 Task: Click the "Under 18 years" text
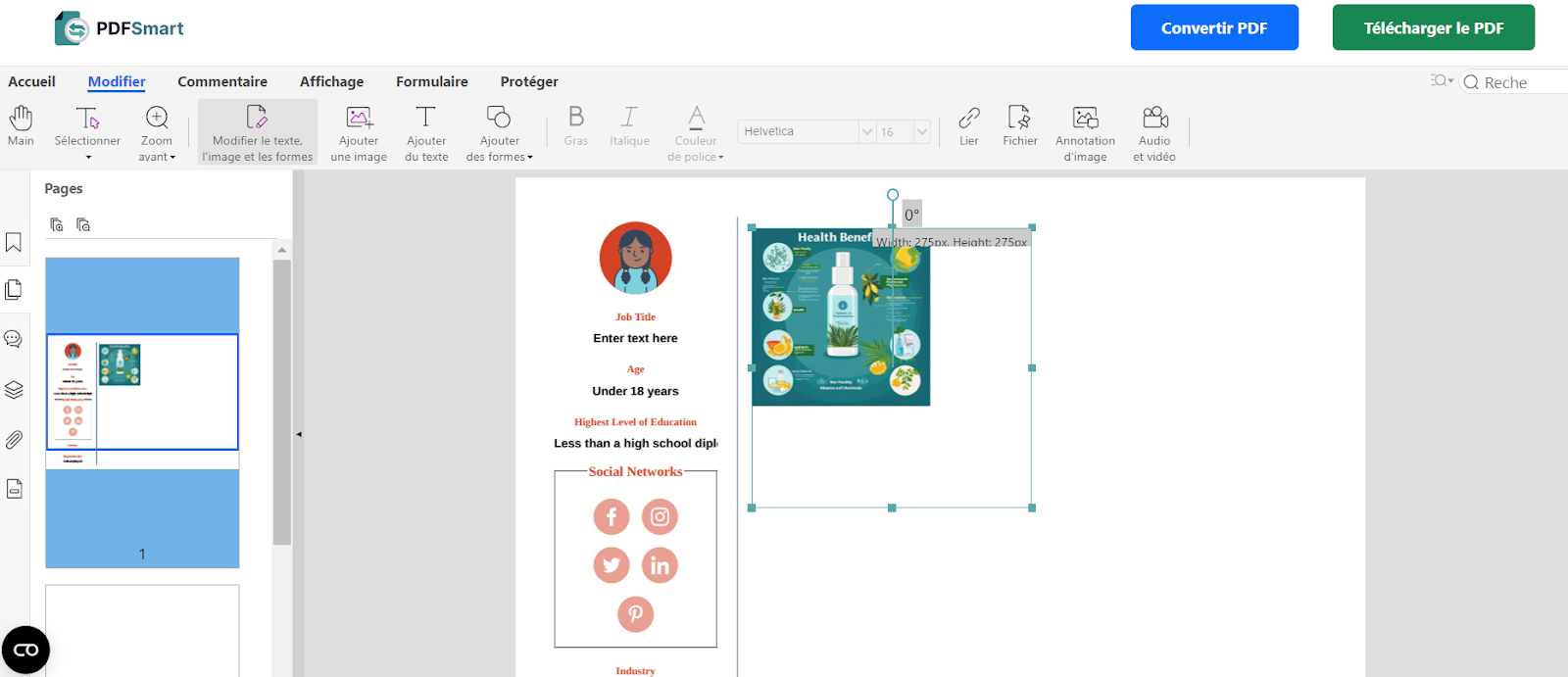coord(635,391)
